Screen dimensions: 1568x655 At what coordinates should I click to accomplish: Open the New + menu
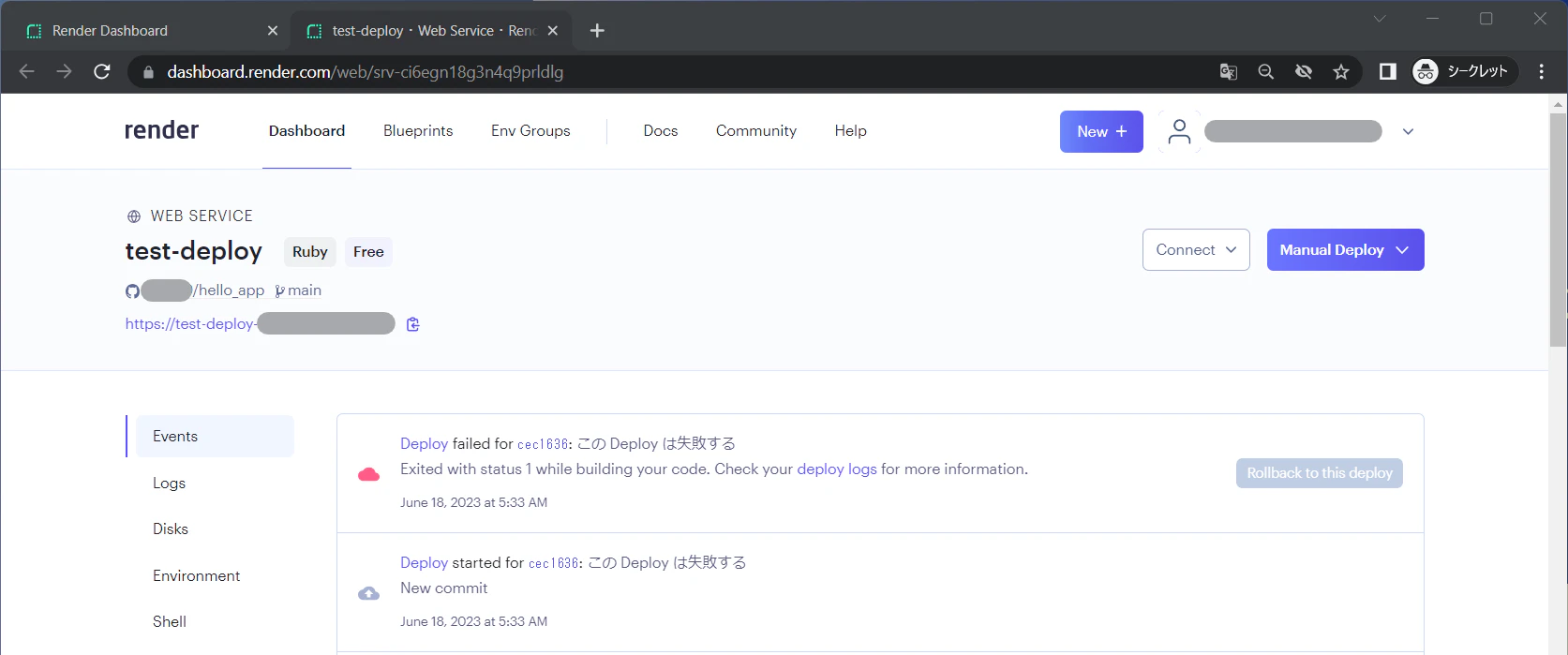(1101, 132)
